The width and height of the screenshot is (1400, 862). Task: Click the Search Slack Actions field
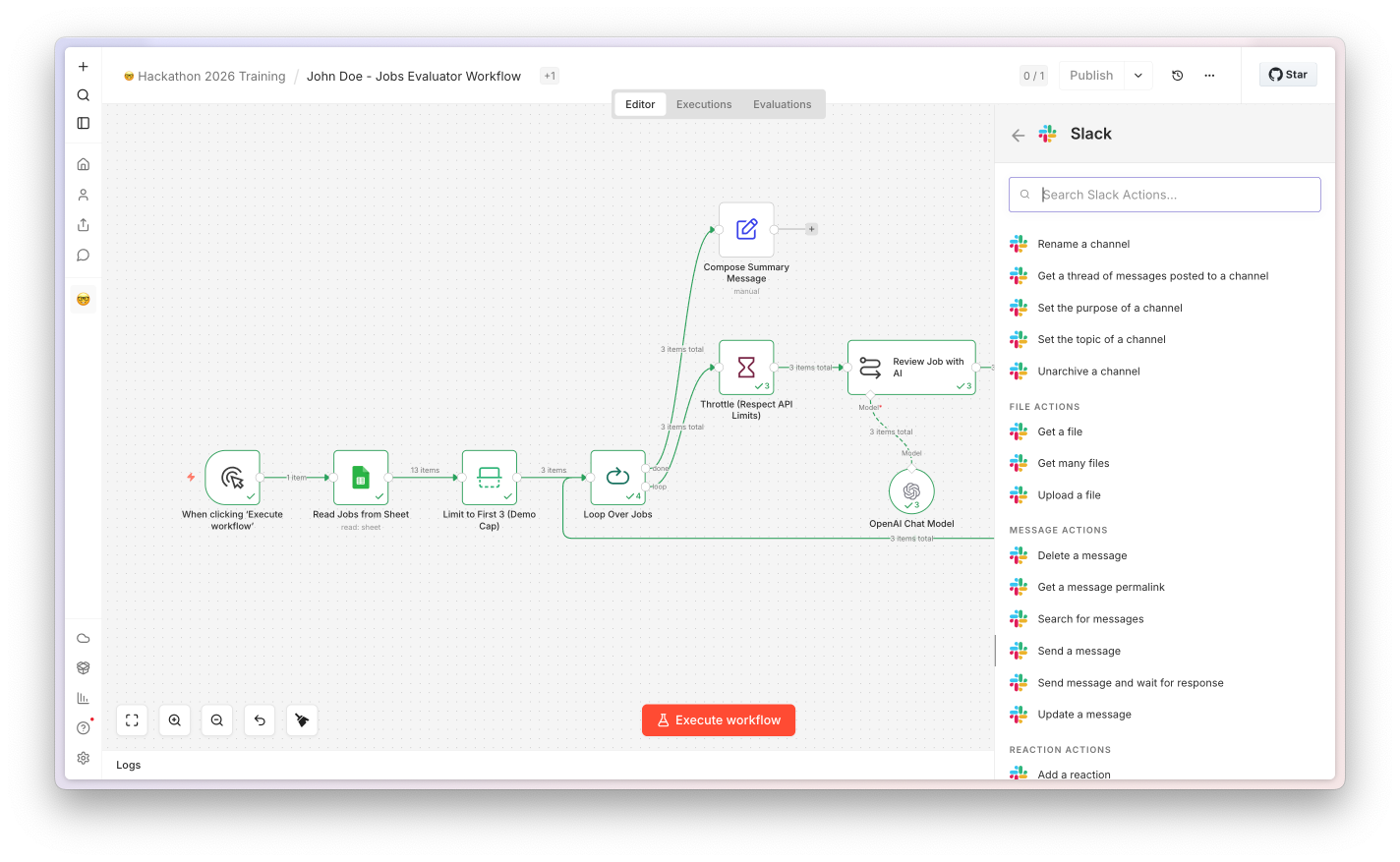[1165, 195]
